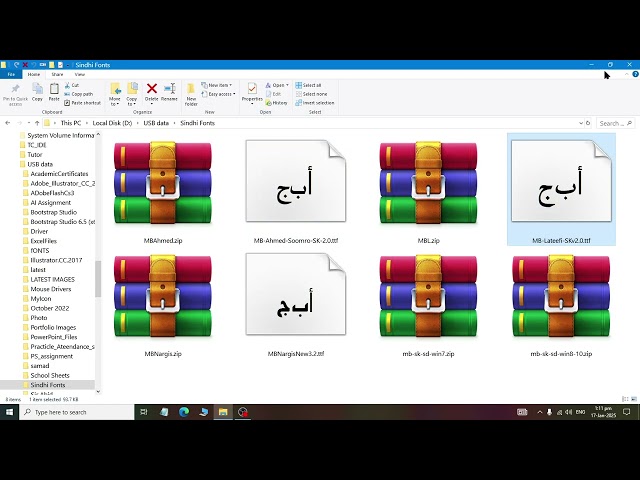Open the Easy access dropdown
The image size is (640, 480).
[x=218, y=94]
